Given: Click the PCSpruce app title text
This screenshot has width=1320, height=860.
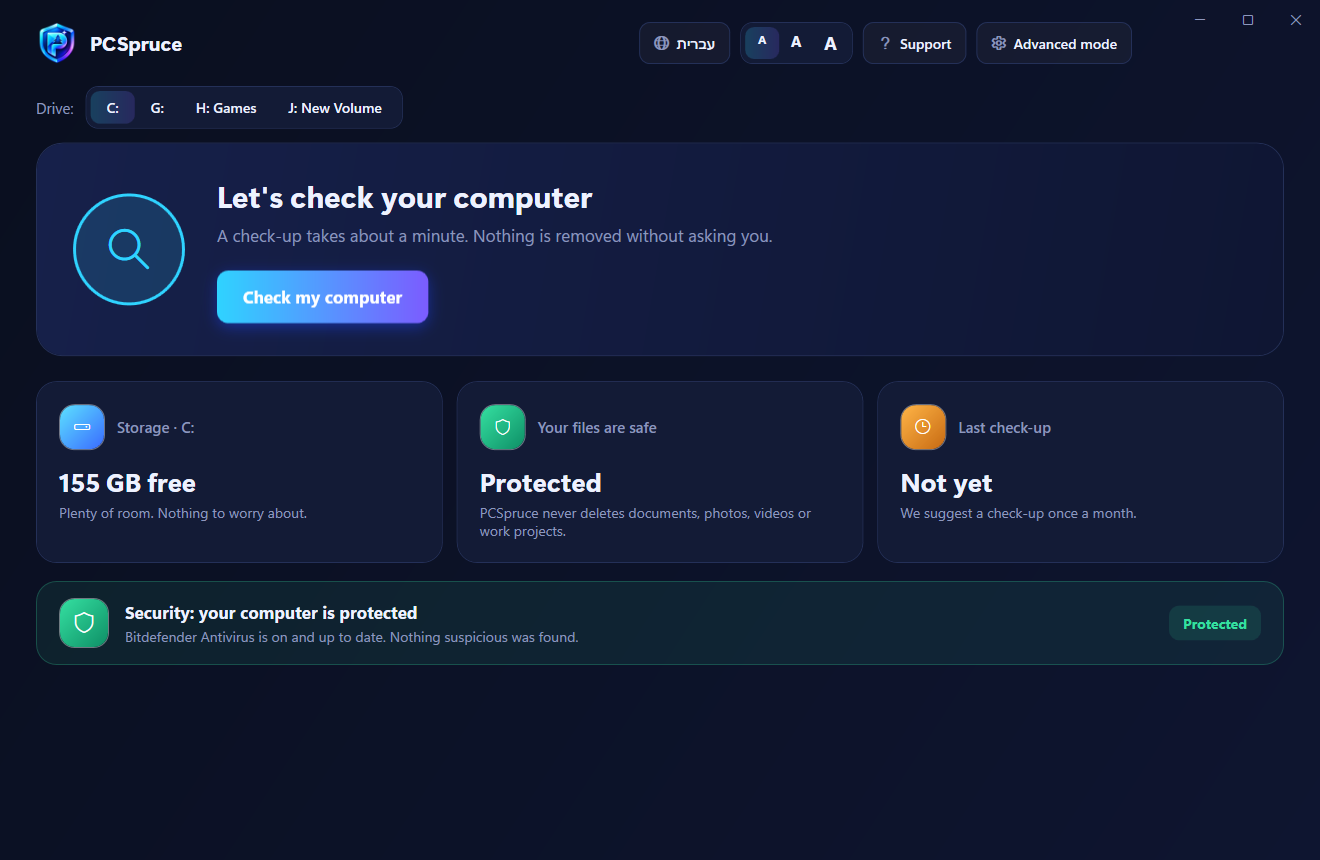Looking at the screenshot, I should pyautogui.click(x=136, y=44).
